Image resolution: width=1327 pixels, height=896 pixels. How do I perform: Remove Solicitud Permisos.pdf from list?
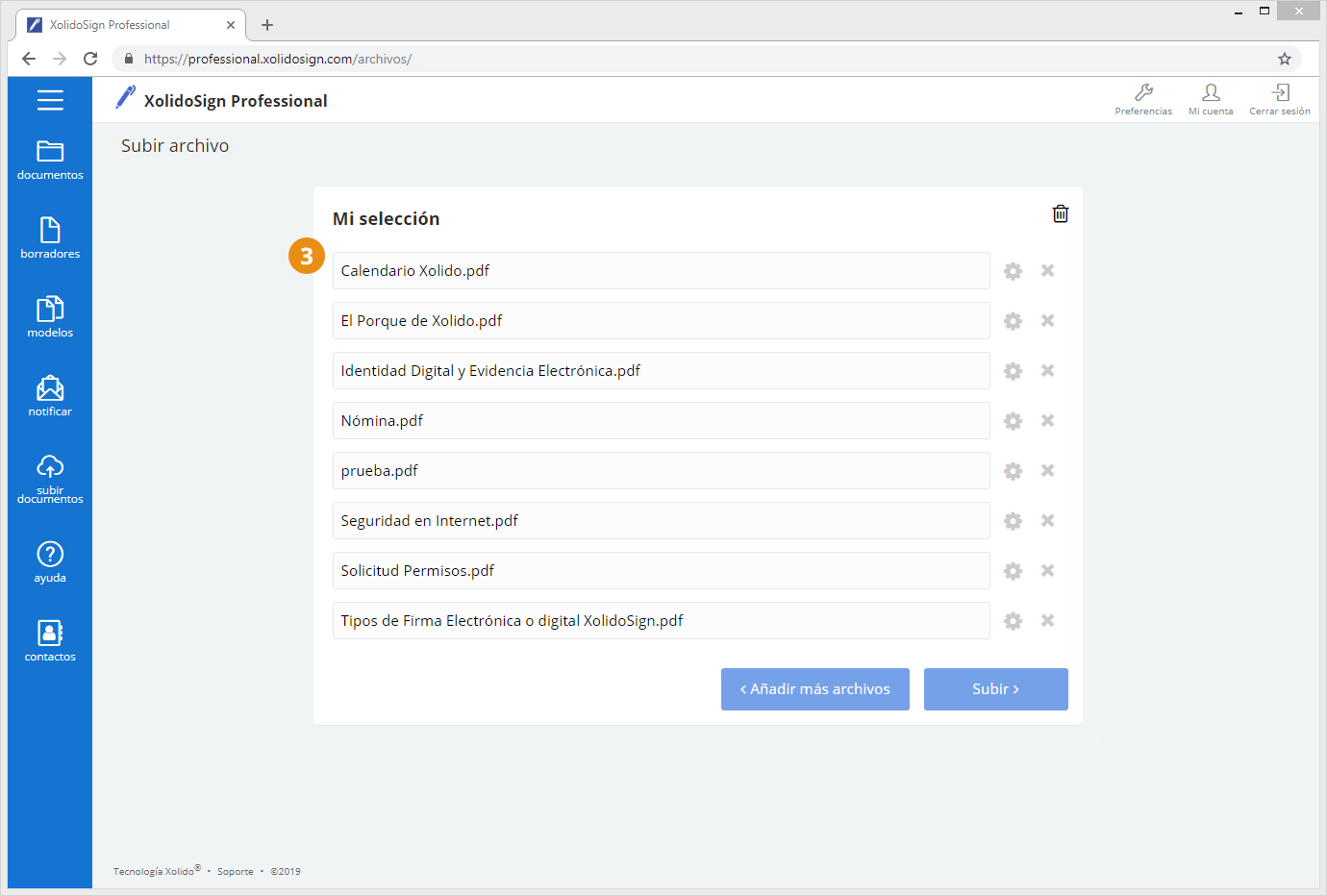tap(1048, 570)
